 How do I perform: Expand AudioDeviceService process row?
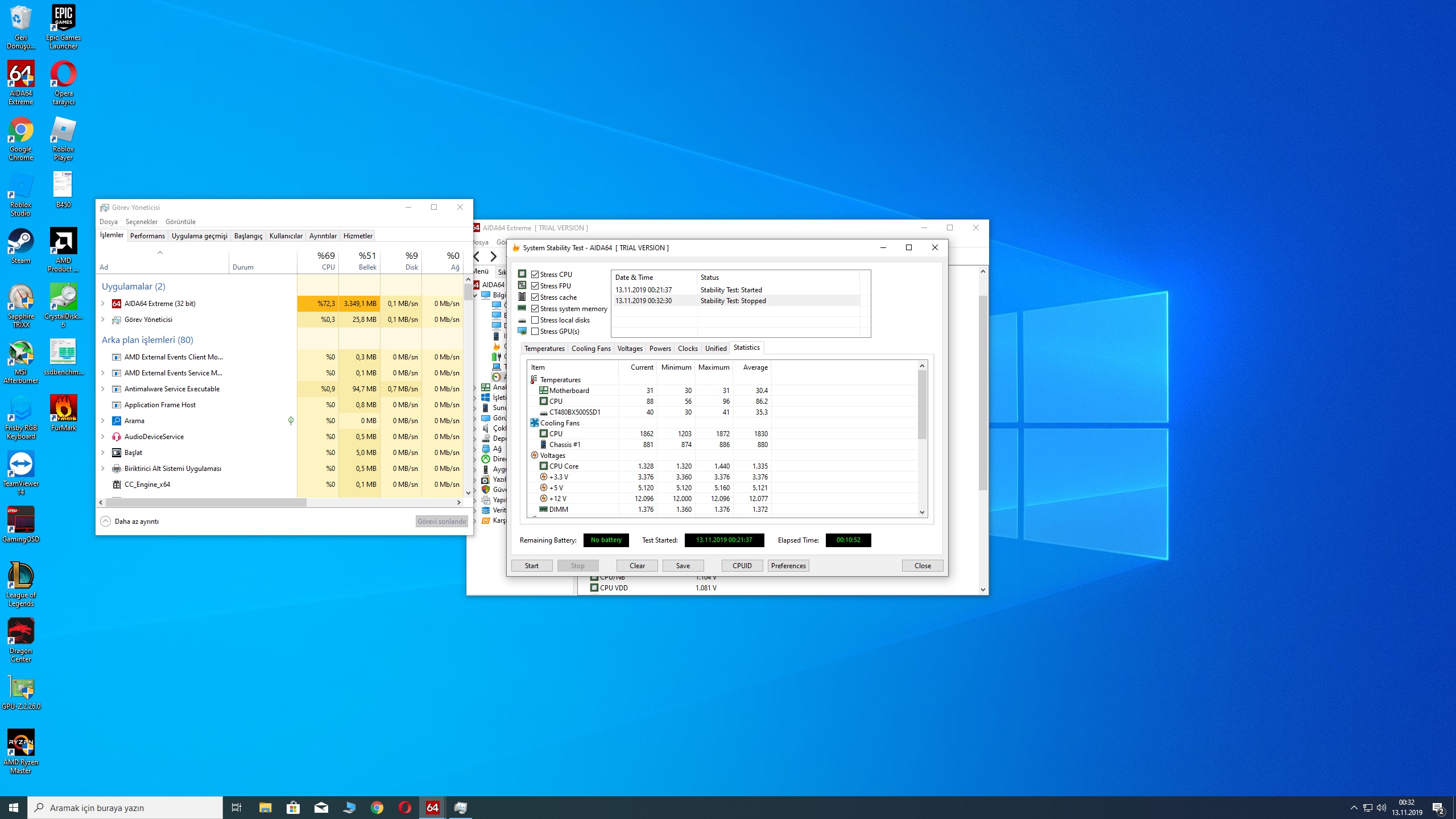(103, 437)
